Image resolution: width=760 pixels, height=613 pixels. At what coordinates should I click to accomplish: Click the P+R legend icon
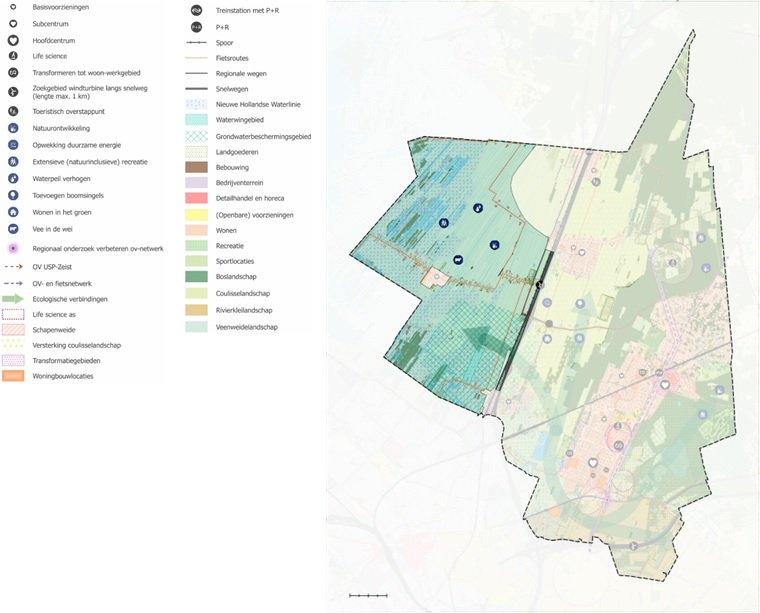196,26
